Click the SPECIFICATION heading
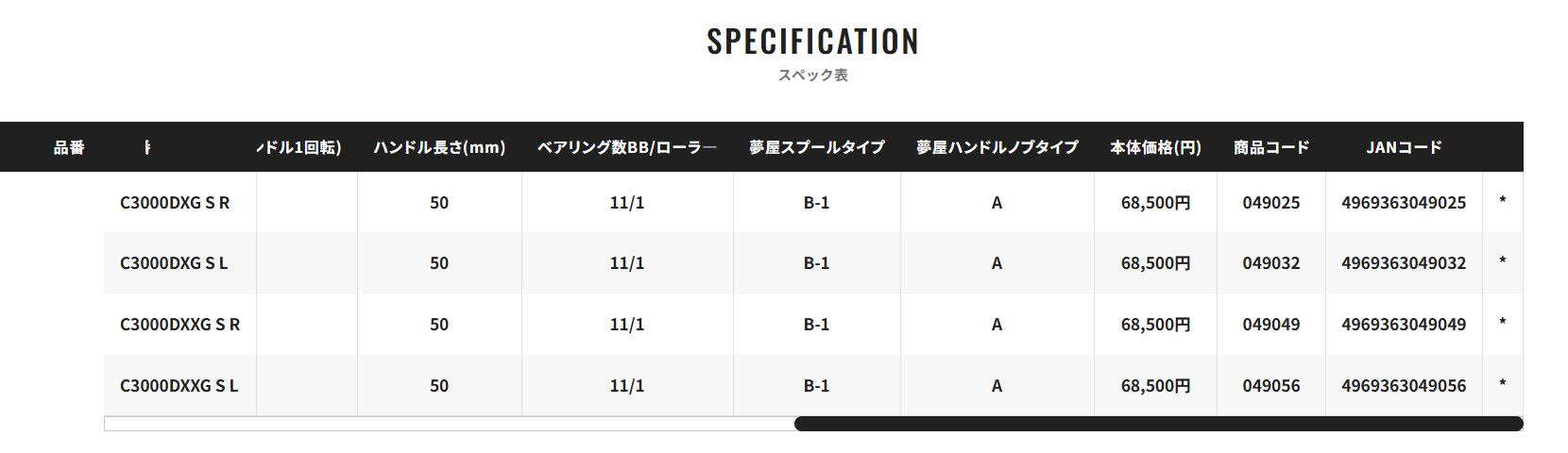 coord(812,42)
